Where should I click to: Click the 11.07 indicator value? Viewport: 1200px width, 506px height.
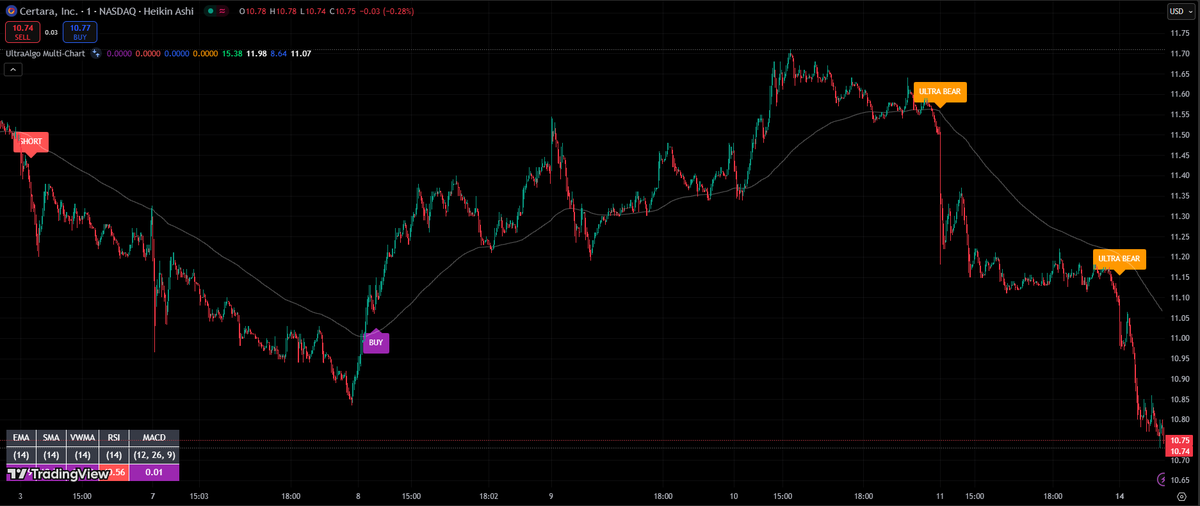(x=300, y=53)
